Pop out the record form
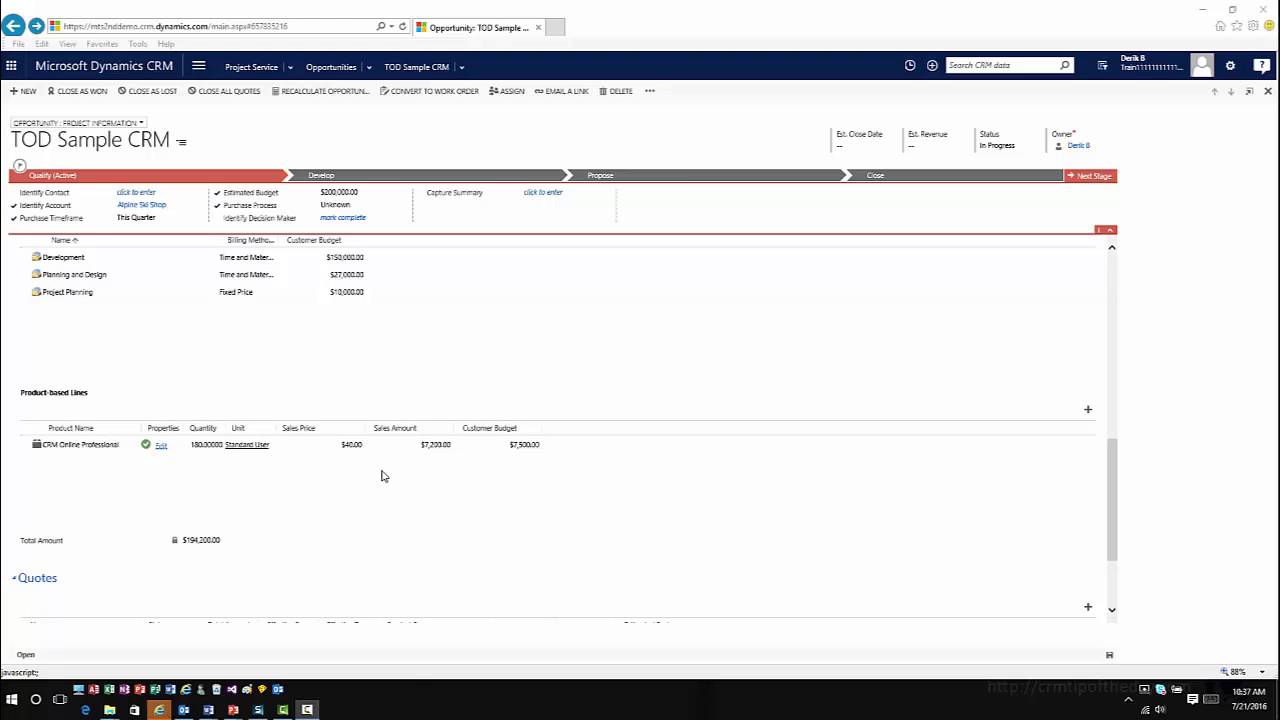 pyautogui.click(x=1249, y=91)
